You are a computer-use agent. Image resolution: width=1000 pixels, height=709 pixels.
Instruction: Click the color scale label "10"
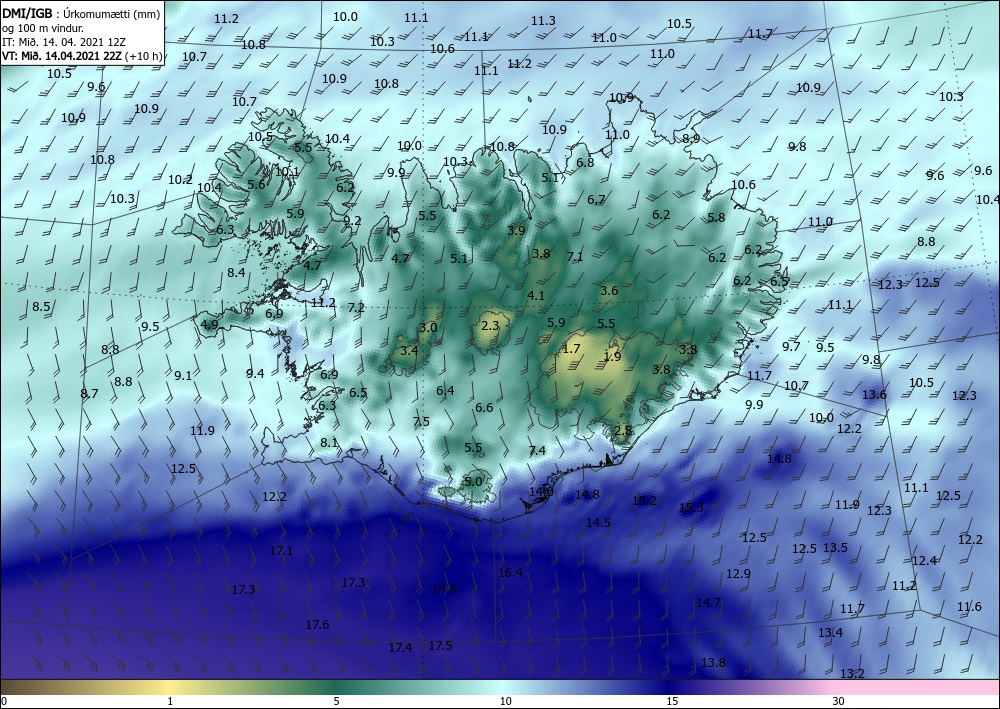pos(505,701)
